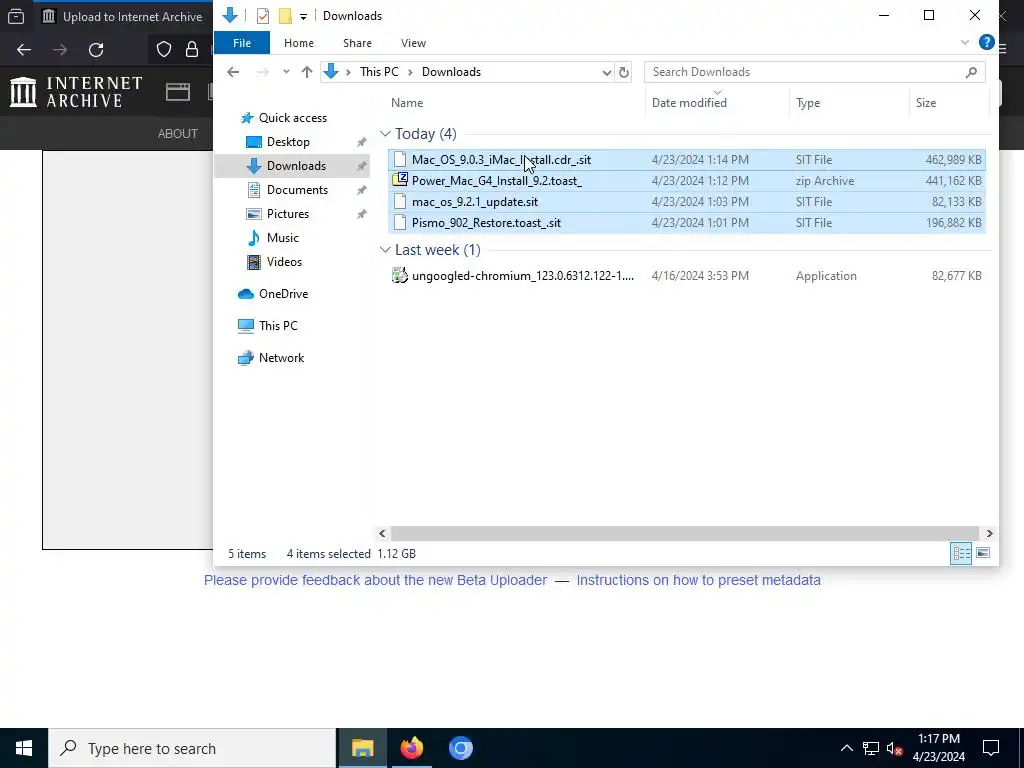Select the Power_Mac_G4_Install_9.2.toast_ file
The height and width of the screenshot is (768, 1024).
click(x=686, y=181)
